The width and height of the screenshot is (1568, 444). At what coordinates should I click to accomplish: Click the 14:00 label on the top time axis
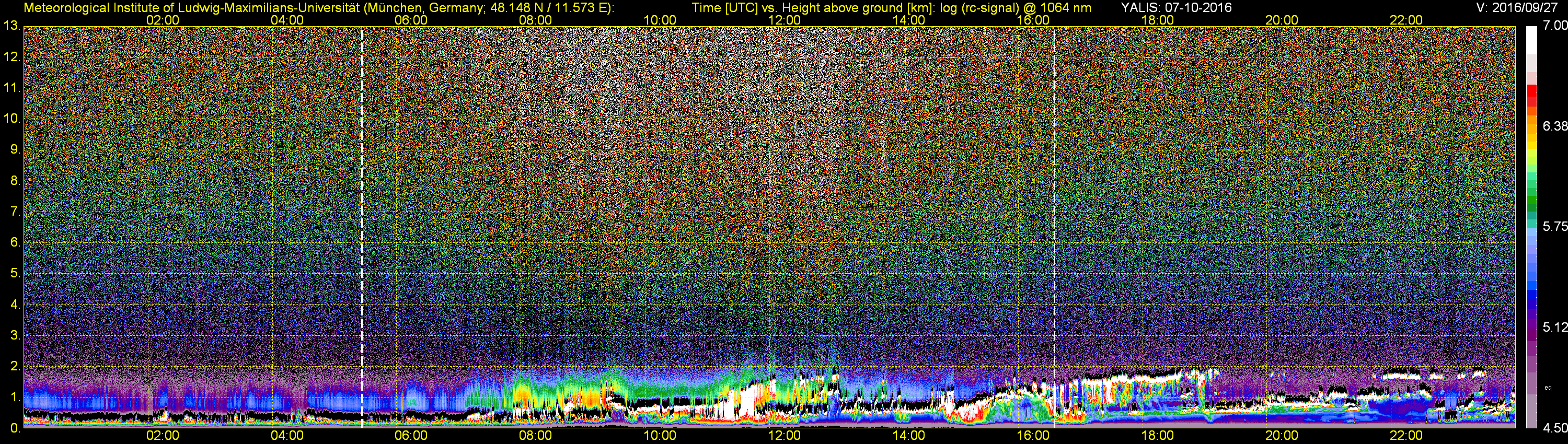(909, 20)
